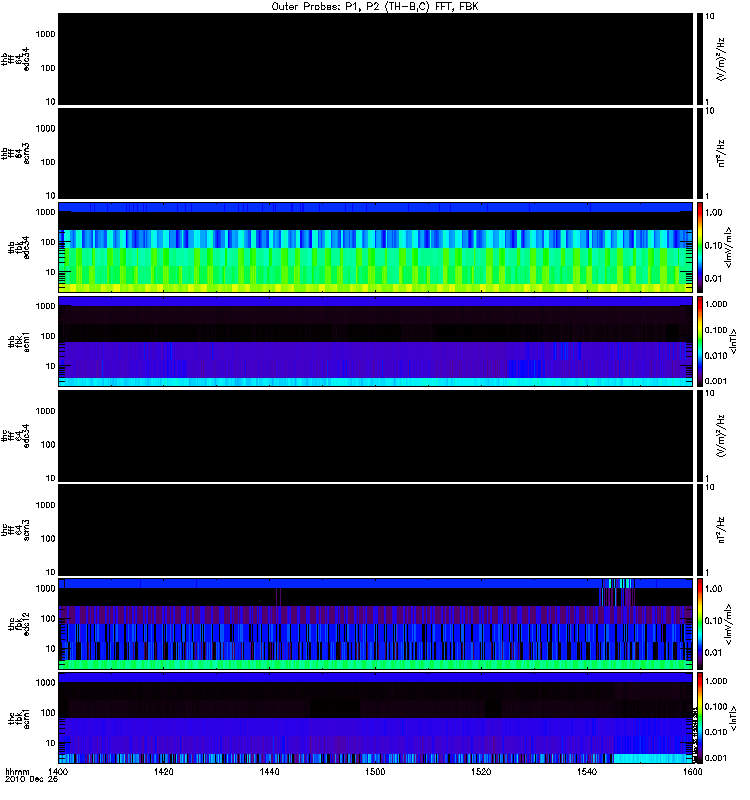Screen dimensions: 750x800
Task: Select the thb fbk edc34 spectrogram panel
Action: pyautogui.click(x=375, y=247)
